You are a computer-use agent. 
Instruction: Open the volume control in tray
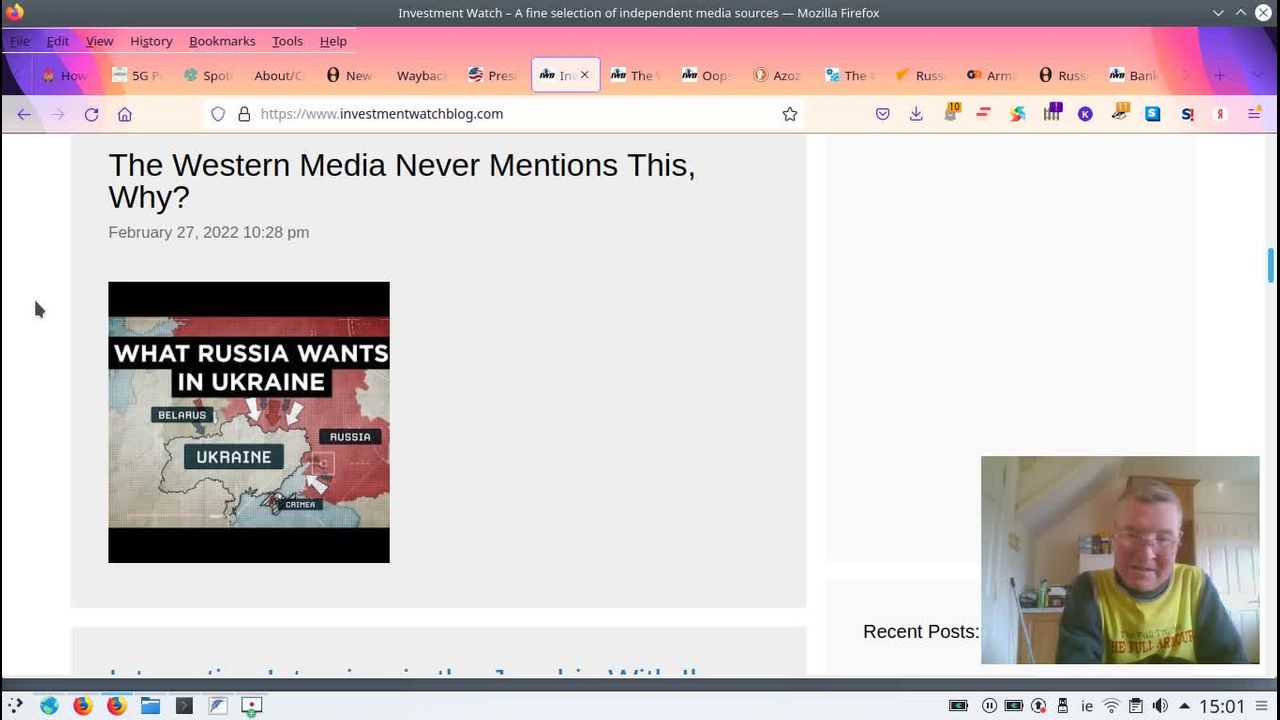click(x=1160, y=706)
